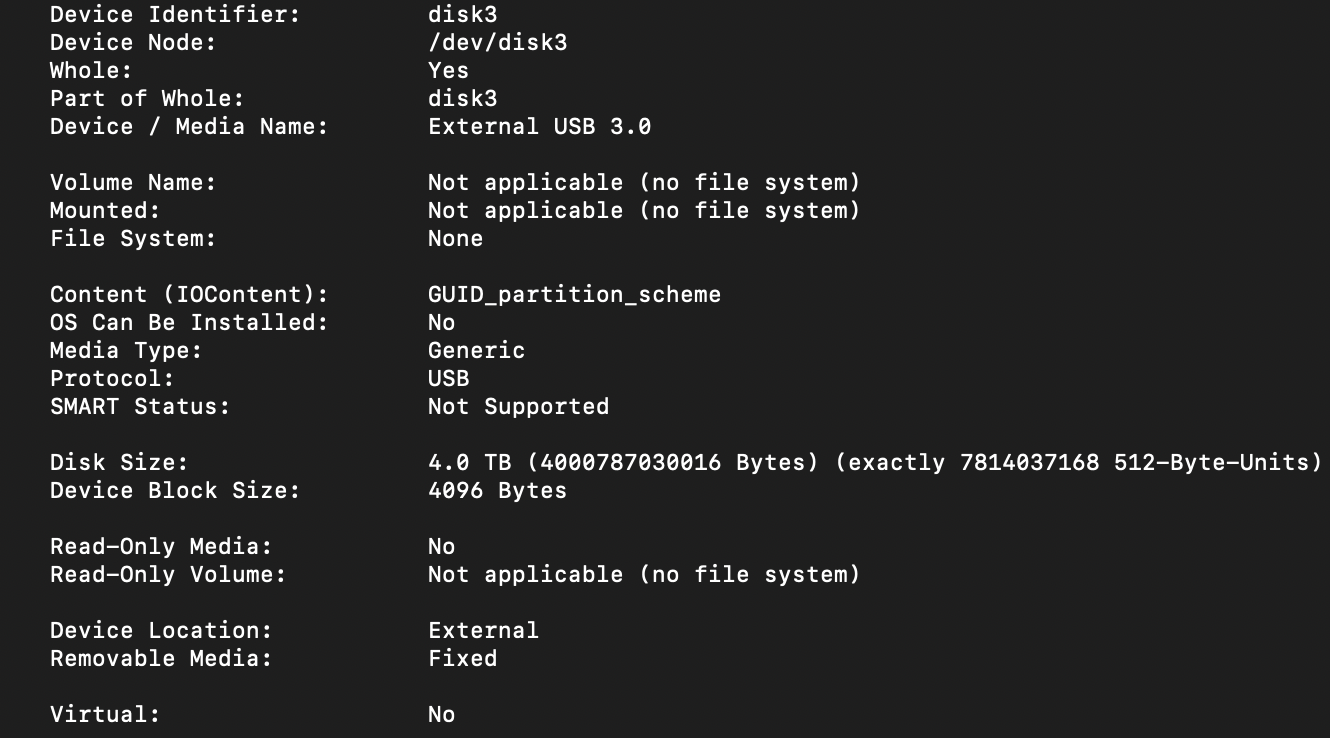Click the "Device Identifier:" label

pos(175,15)
